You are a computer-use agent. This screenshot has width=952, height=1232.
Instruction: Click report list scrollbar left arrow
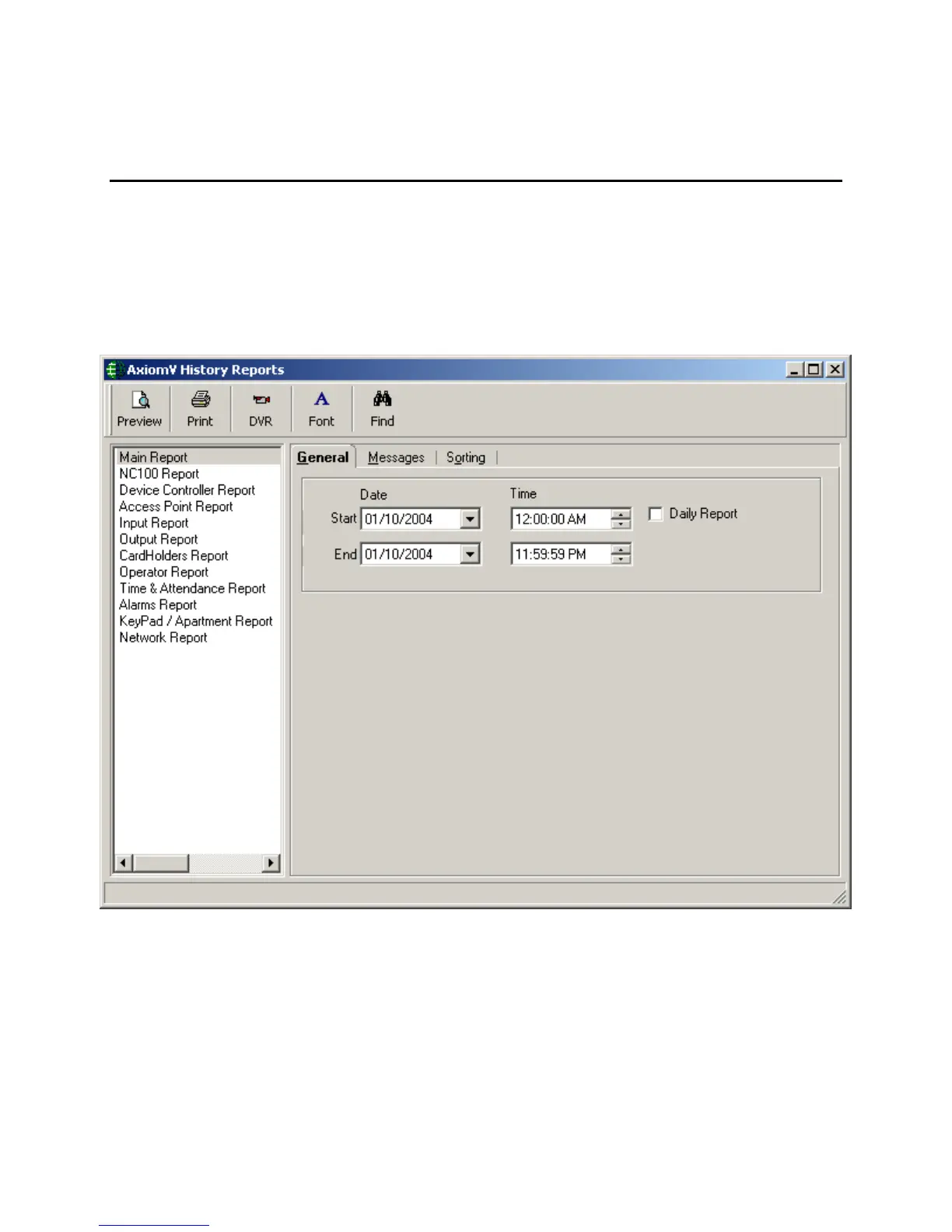pos(124,863)
